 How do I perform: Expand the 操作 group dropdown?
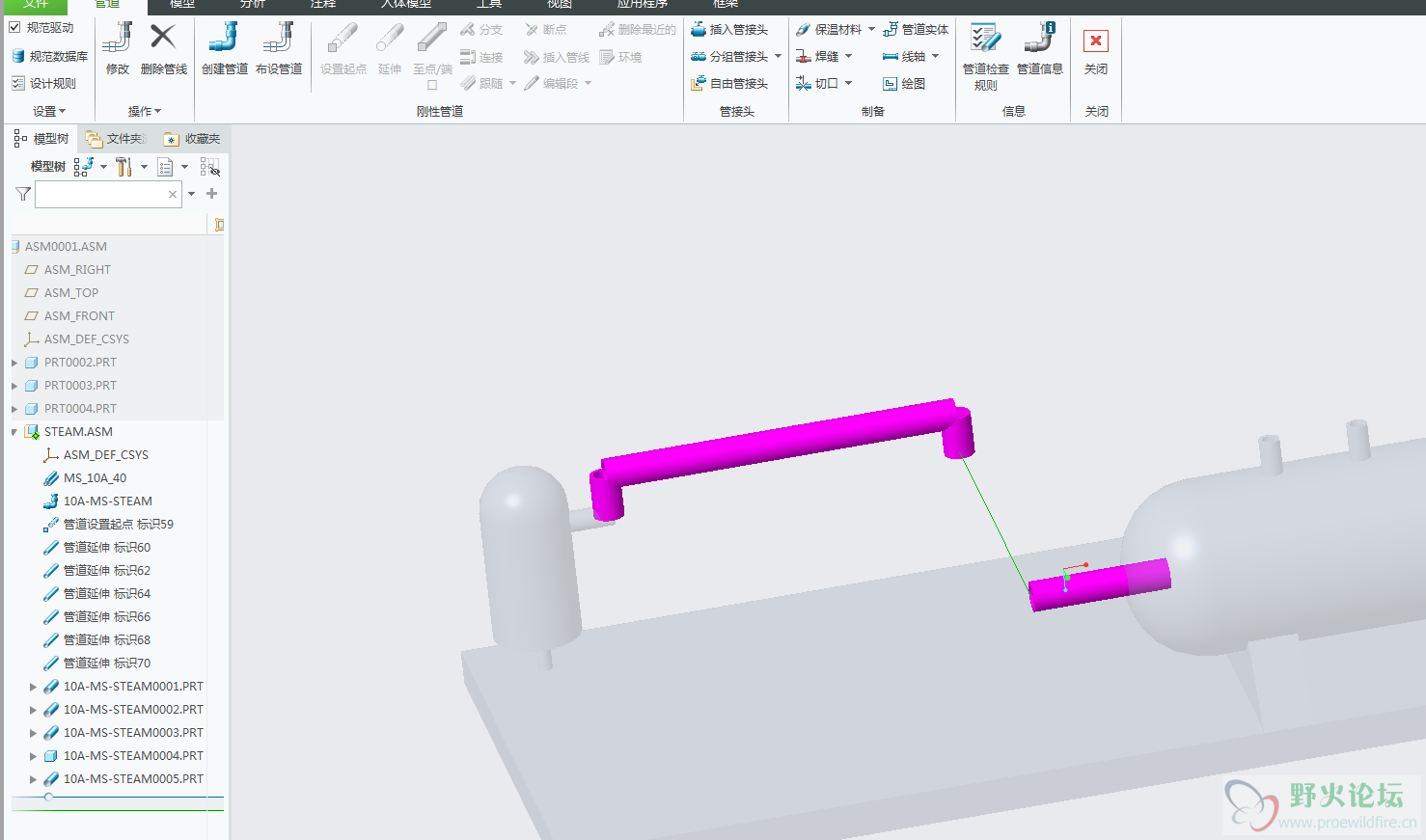tap(145, 111)
